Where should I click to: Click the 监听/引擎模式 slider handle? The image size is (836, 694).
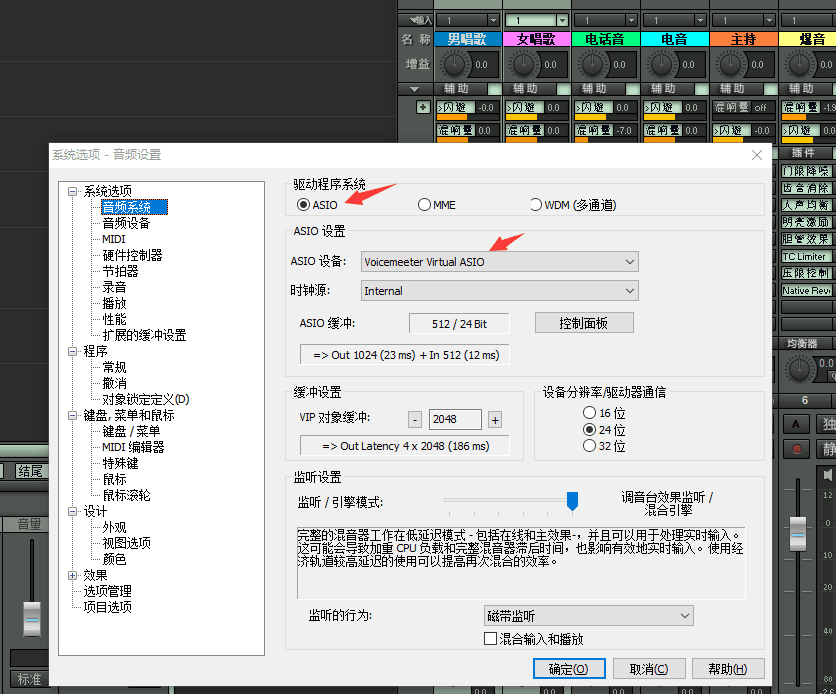coord(572,500)
